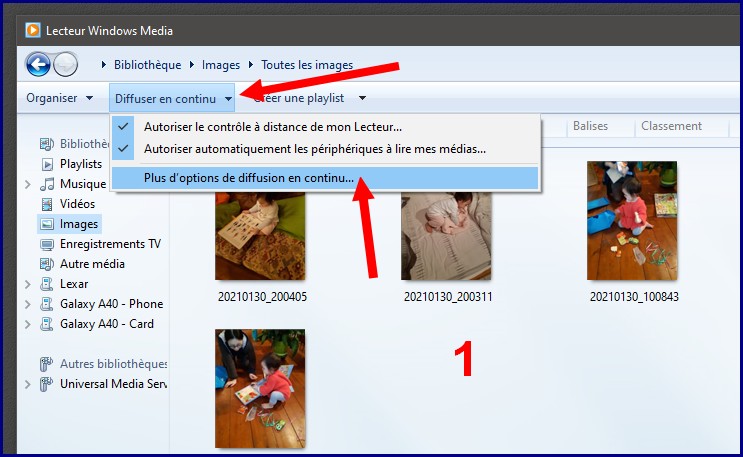This screenshot has height=457, width=743.
Task: Select Autoriser automatiquement les périphériques entry
Action: (325, 149)
